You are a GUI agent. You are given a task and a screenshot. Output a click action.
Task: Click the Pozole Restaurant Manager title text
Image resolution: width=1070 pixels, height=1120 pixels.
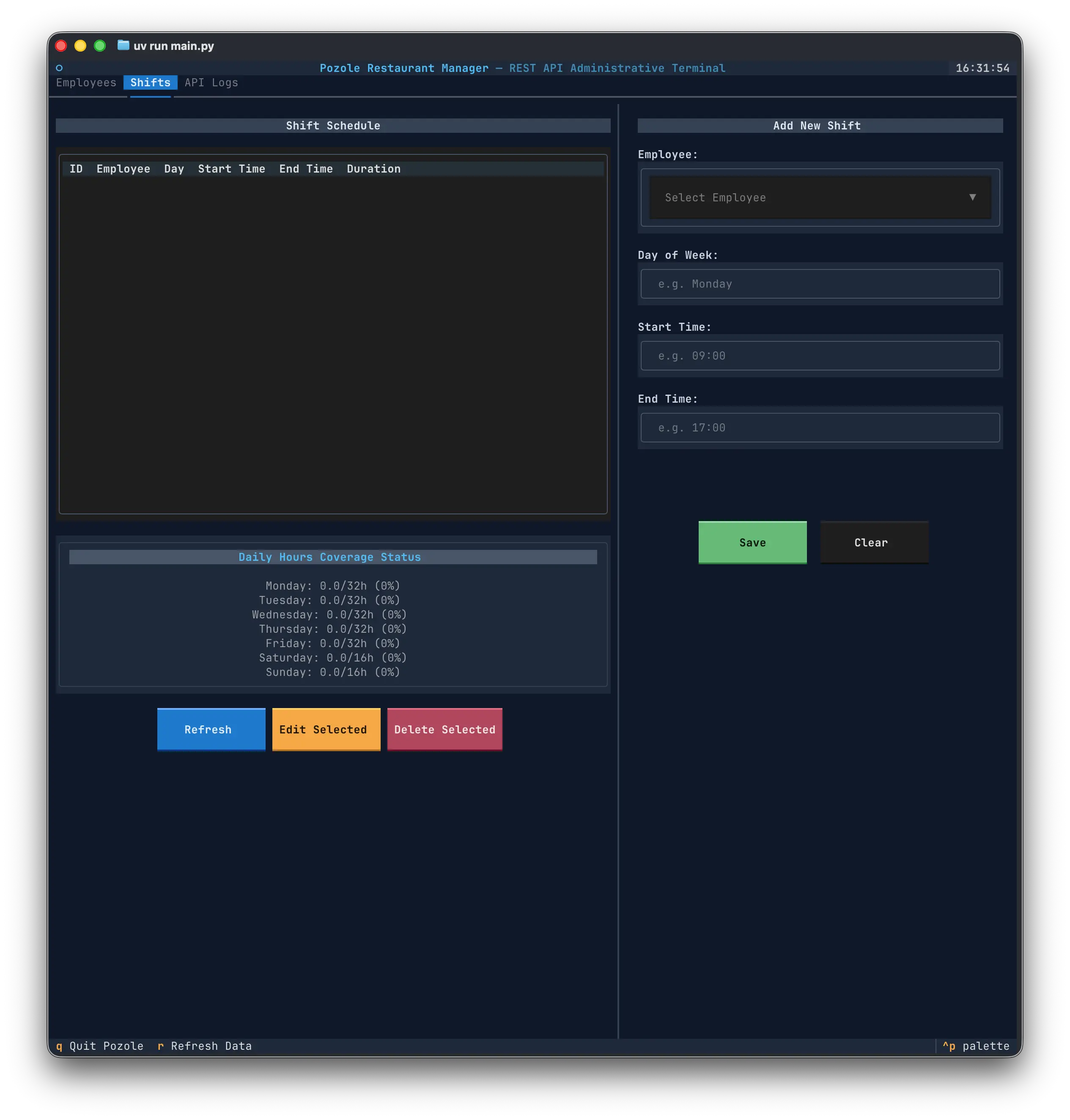pos(404,68)
